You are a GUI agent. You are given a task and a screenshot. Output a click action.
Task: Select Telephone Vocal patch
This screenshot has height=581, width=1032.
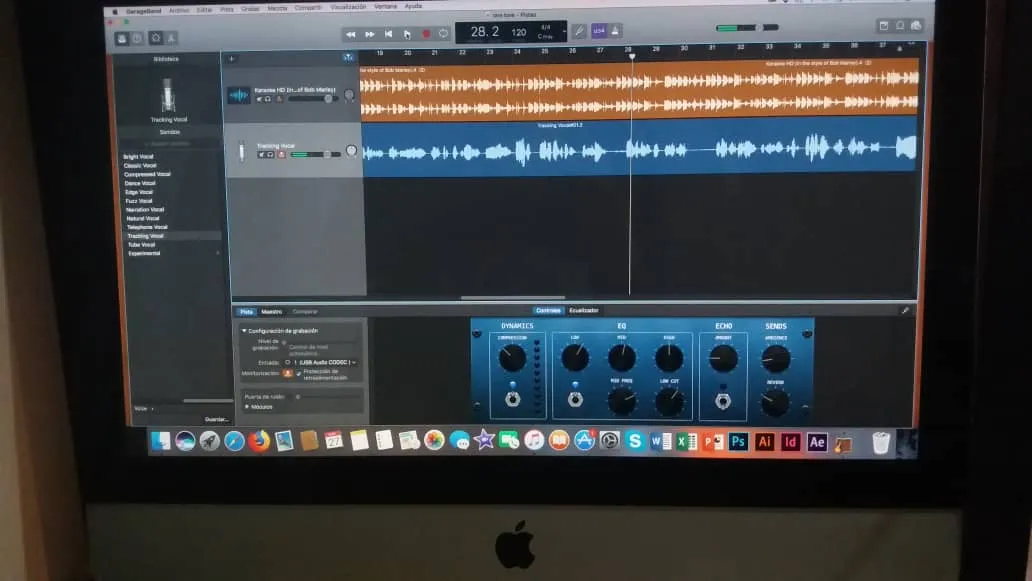147,227
